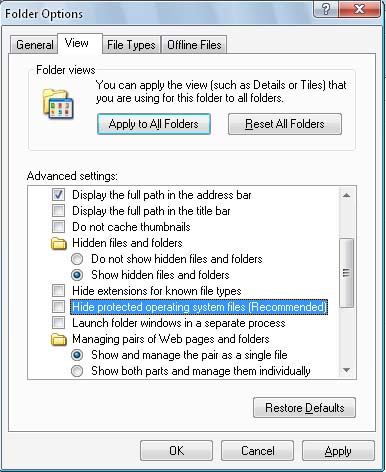Click the Managing pairs of Web pages folder icon
Viewport: 386px width, 472px height.
tap(59, 340)
